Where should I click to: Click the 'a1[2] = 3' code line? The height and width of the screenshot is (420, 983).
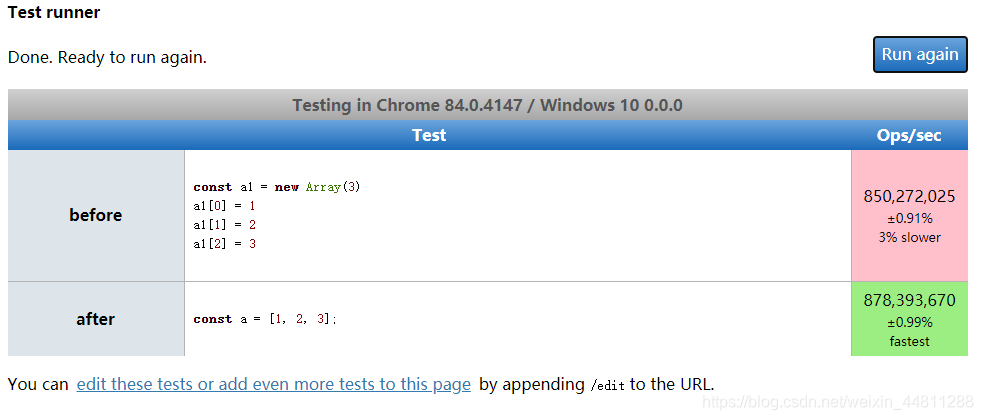tap(224, 243)
